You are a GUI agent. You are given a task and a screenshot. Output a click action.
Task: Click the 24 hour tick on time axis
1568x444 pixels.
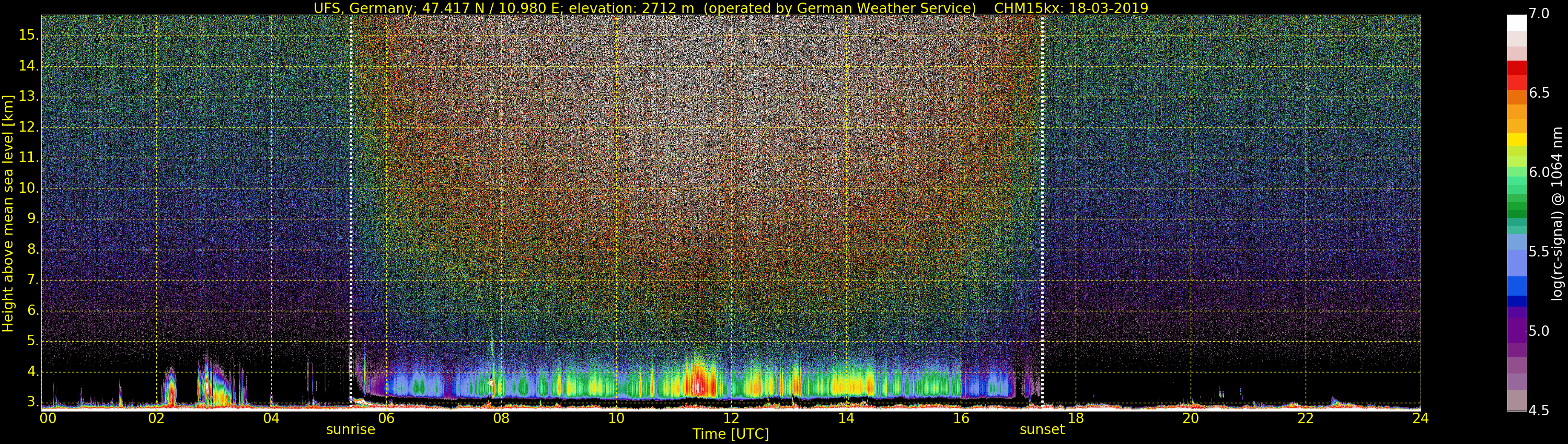click(x=1420, y=418)
